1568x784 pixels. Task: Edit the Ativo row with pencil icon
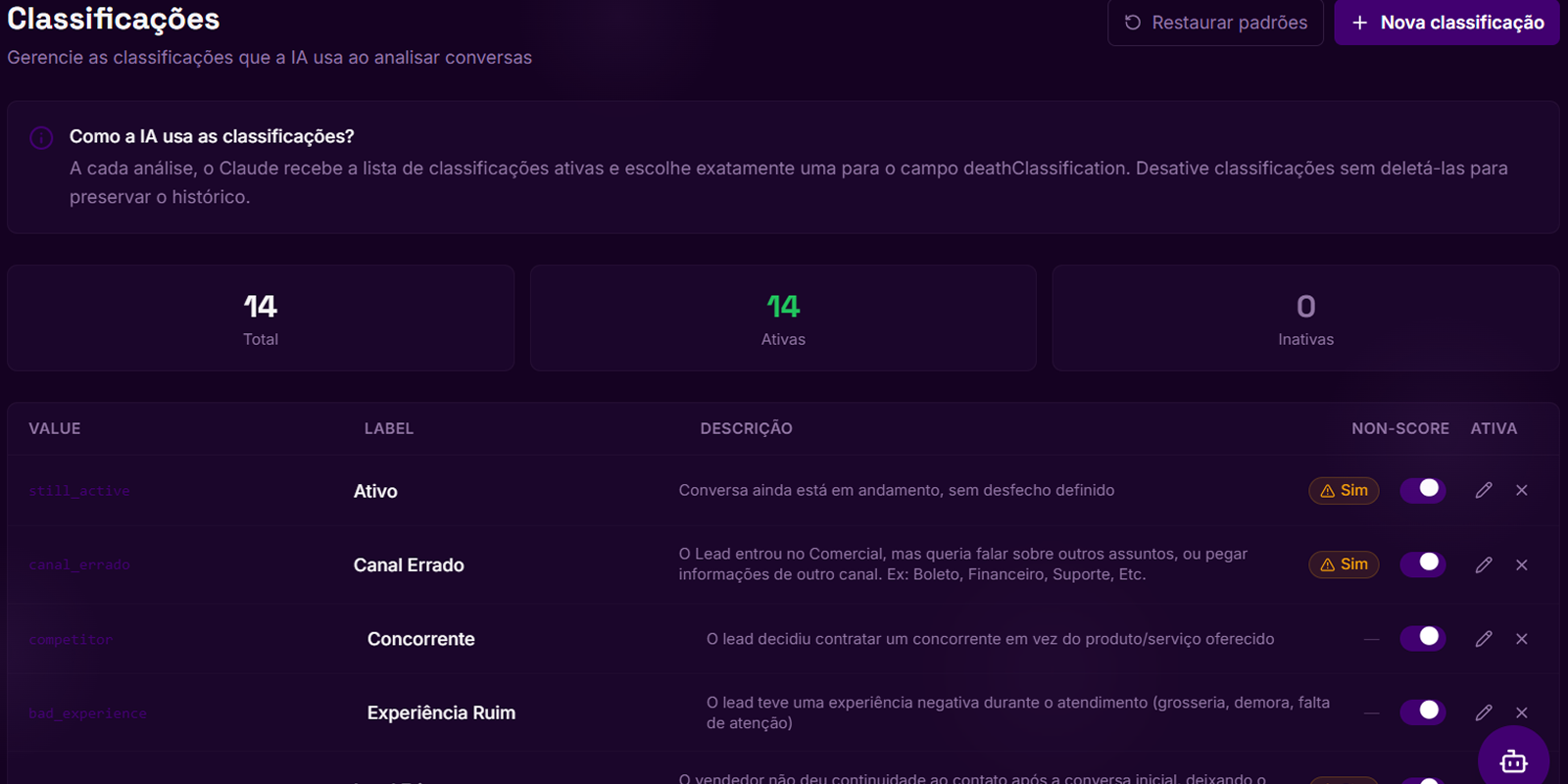pyautogui.click(x=1484, y=490)
